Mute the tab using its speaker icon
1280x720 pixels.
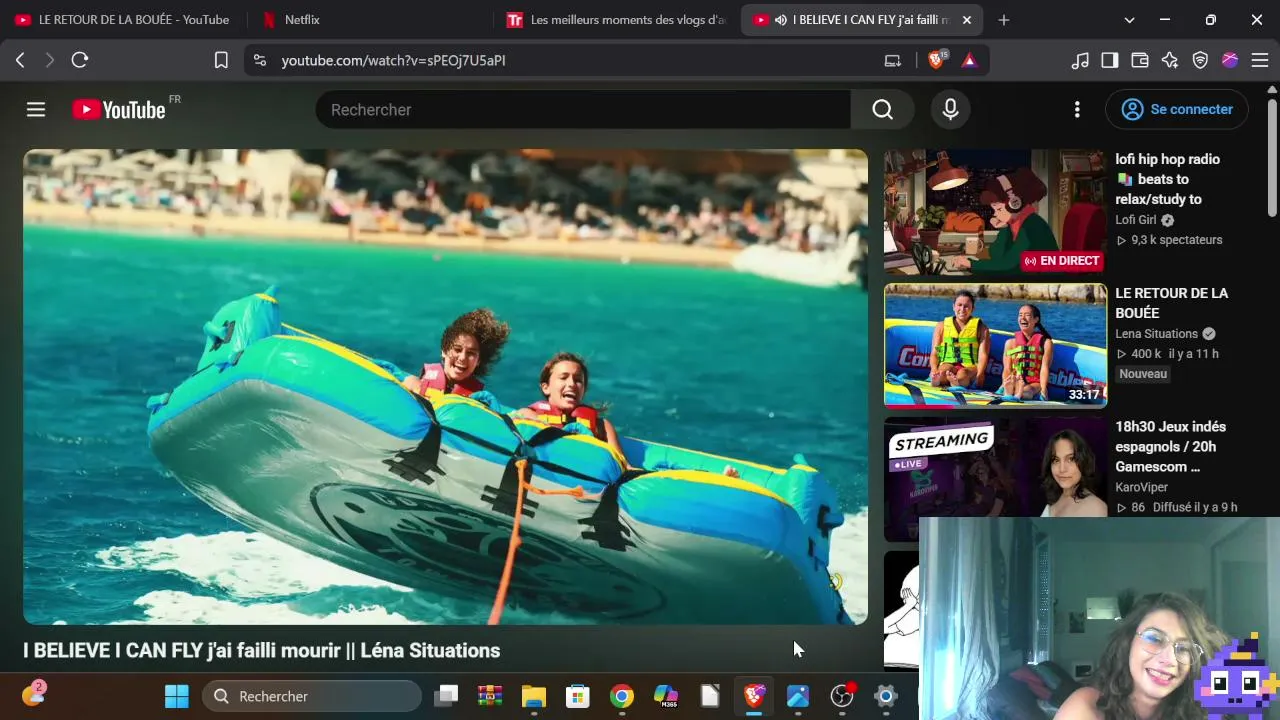click(x=781, y=20)
